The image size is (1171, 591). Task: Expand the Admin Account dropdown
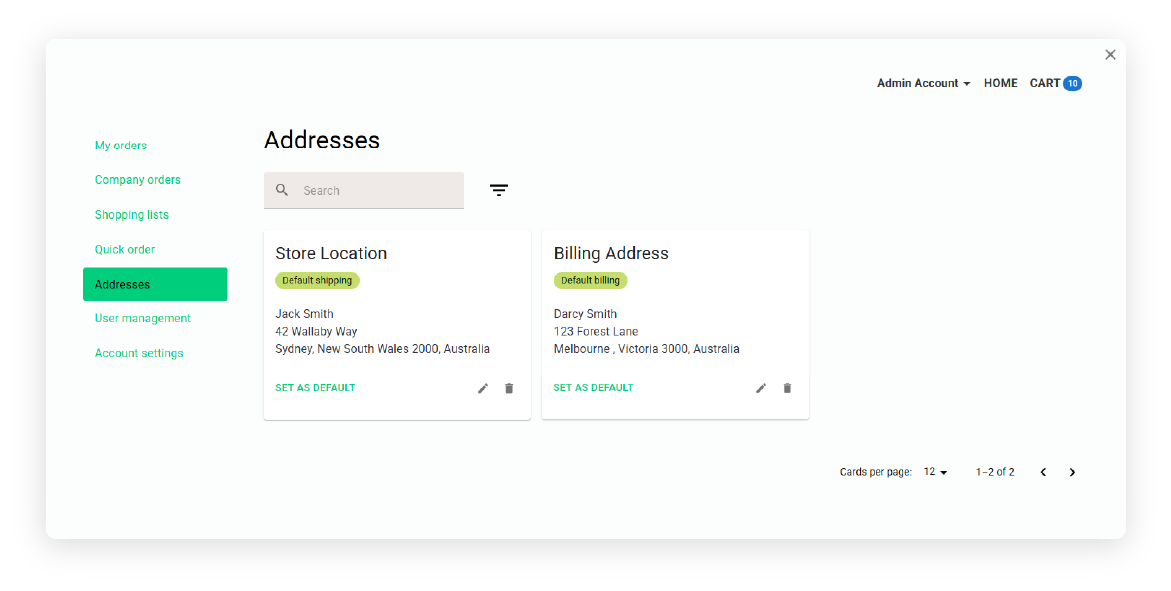click(924, 83)
